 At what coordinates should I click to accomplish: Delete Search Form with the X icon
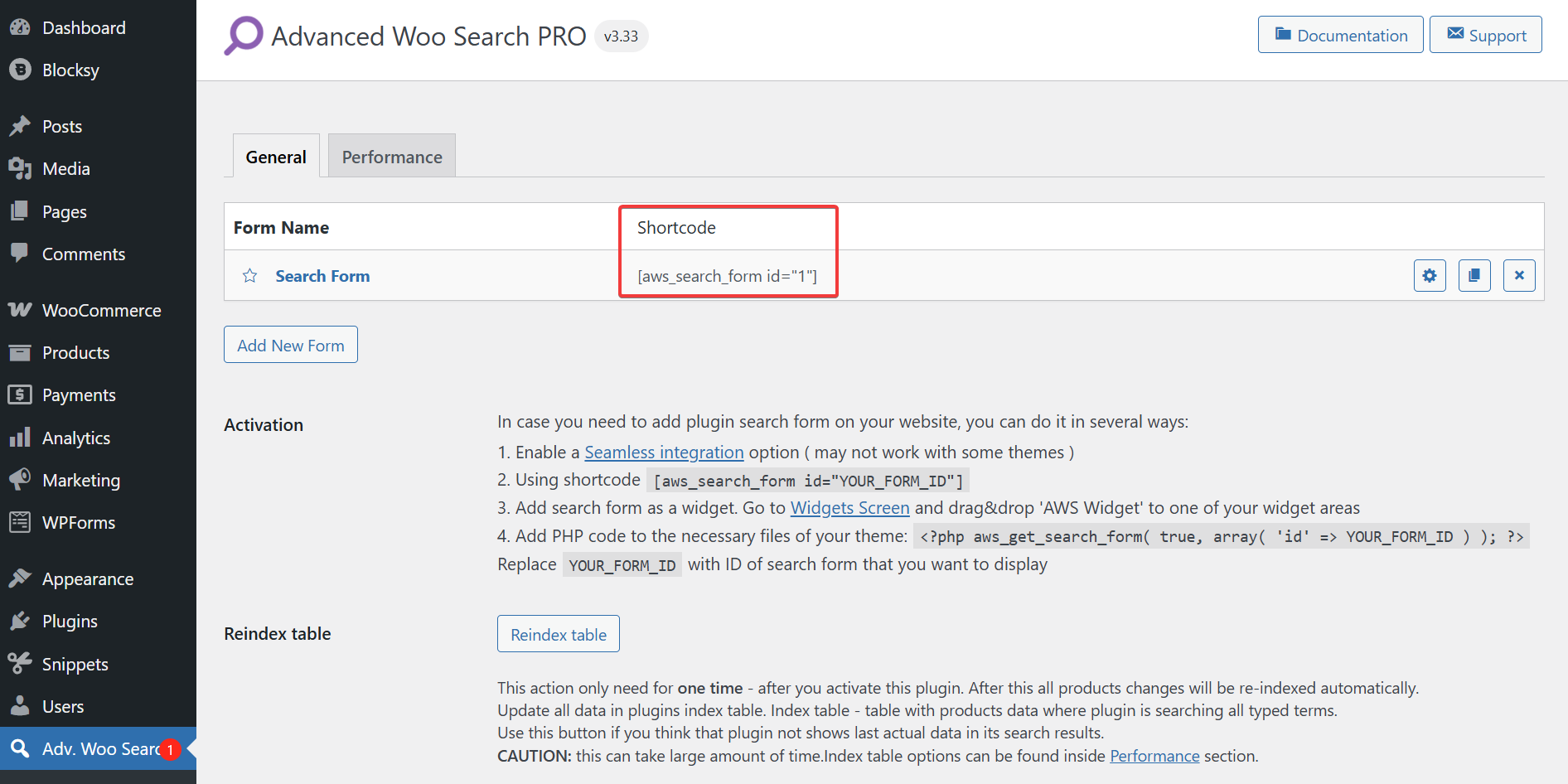1519,275
